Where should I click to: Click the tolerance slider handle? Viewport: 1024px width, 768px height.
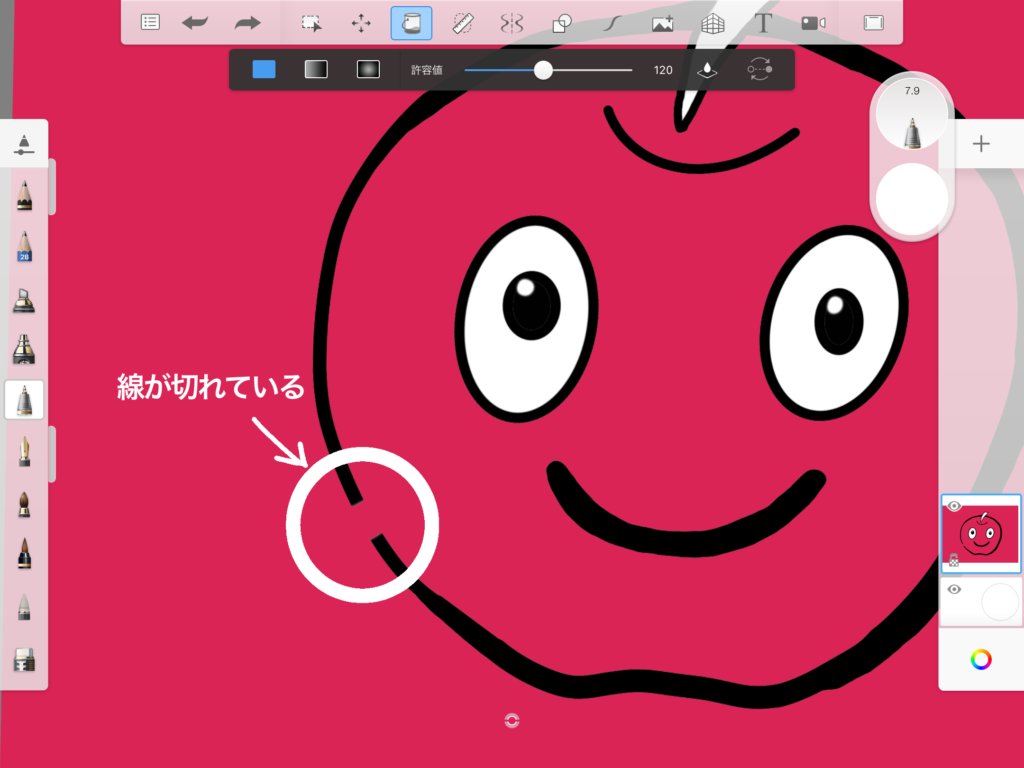click(x=543, y=70)
